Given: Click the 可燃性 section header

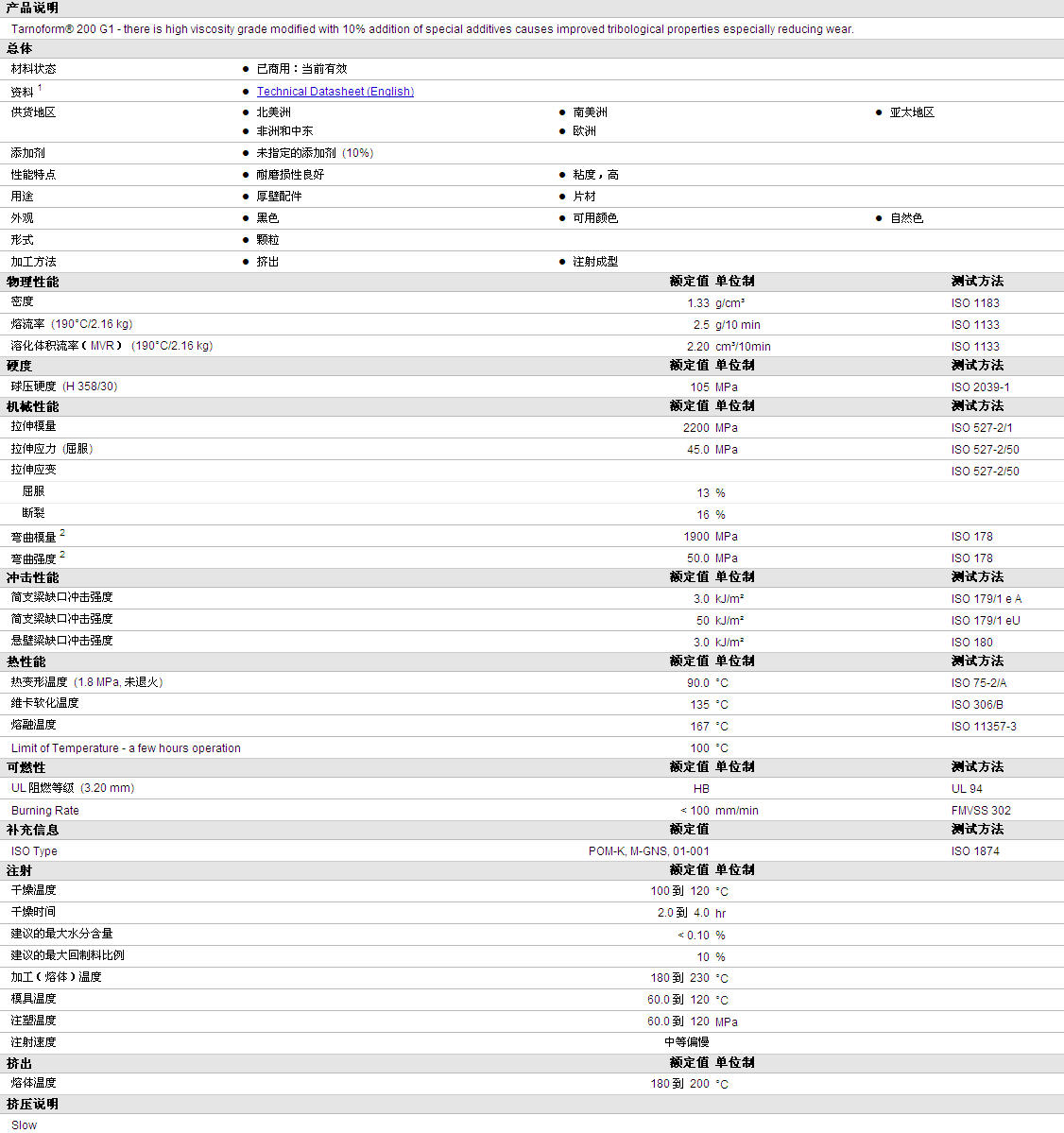Looking at the screenshot, I should pyautogui.click(x=26, y=767).
